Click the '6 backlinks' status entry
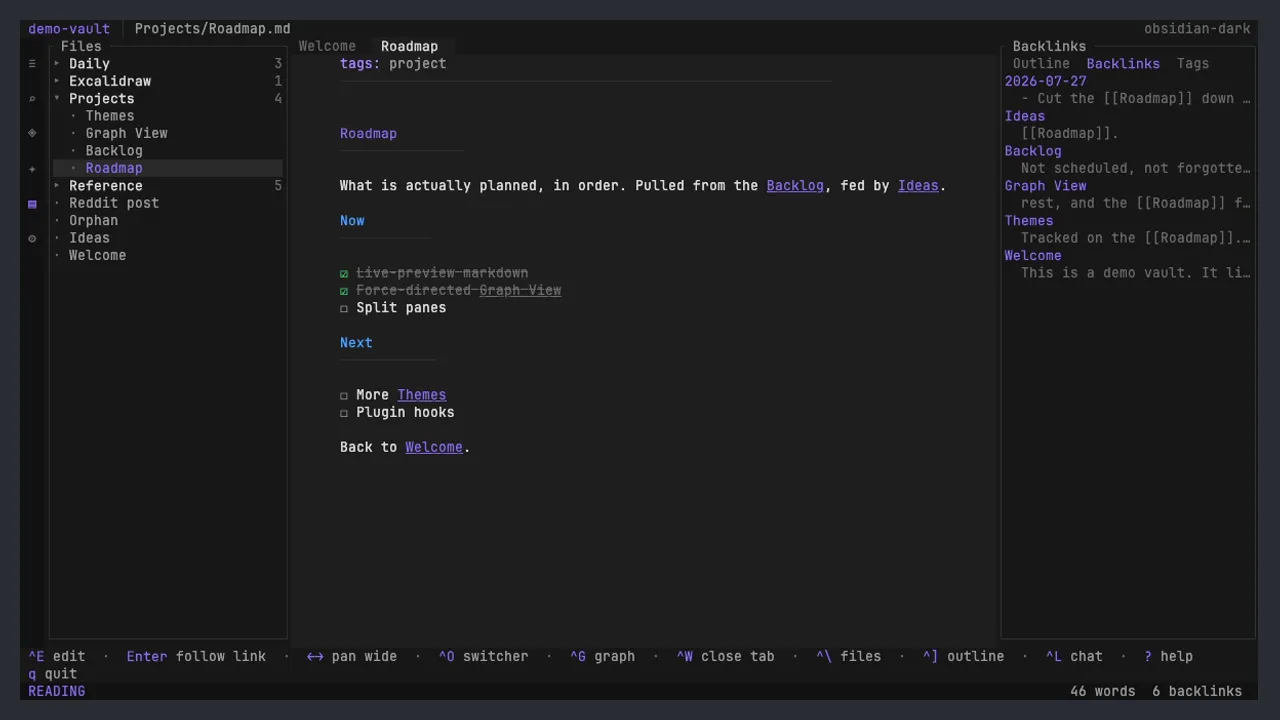1280x720 pixels. [1197, 691]
